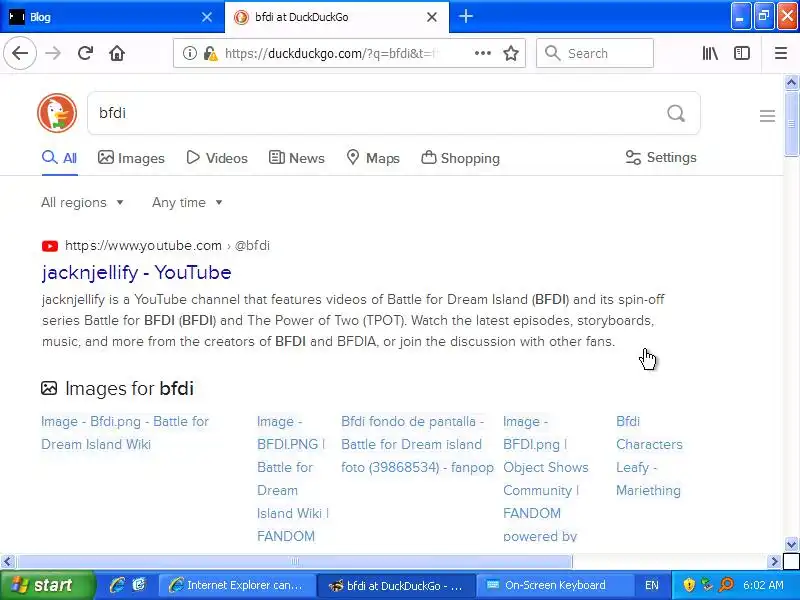Click horizontal scrollbar right arrow
800x600 pixels.
click(x=774, y=562)
